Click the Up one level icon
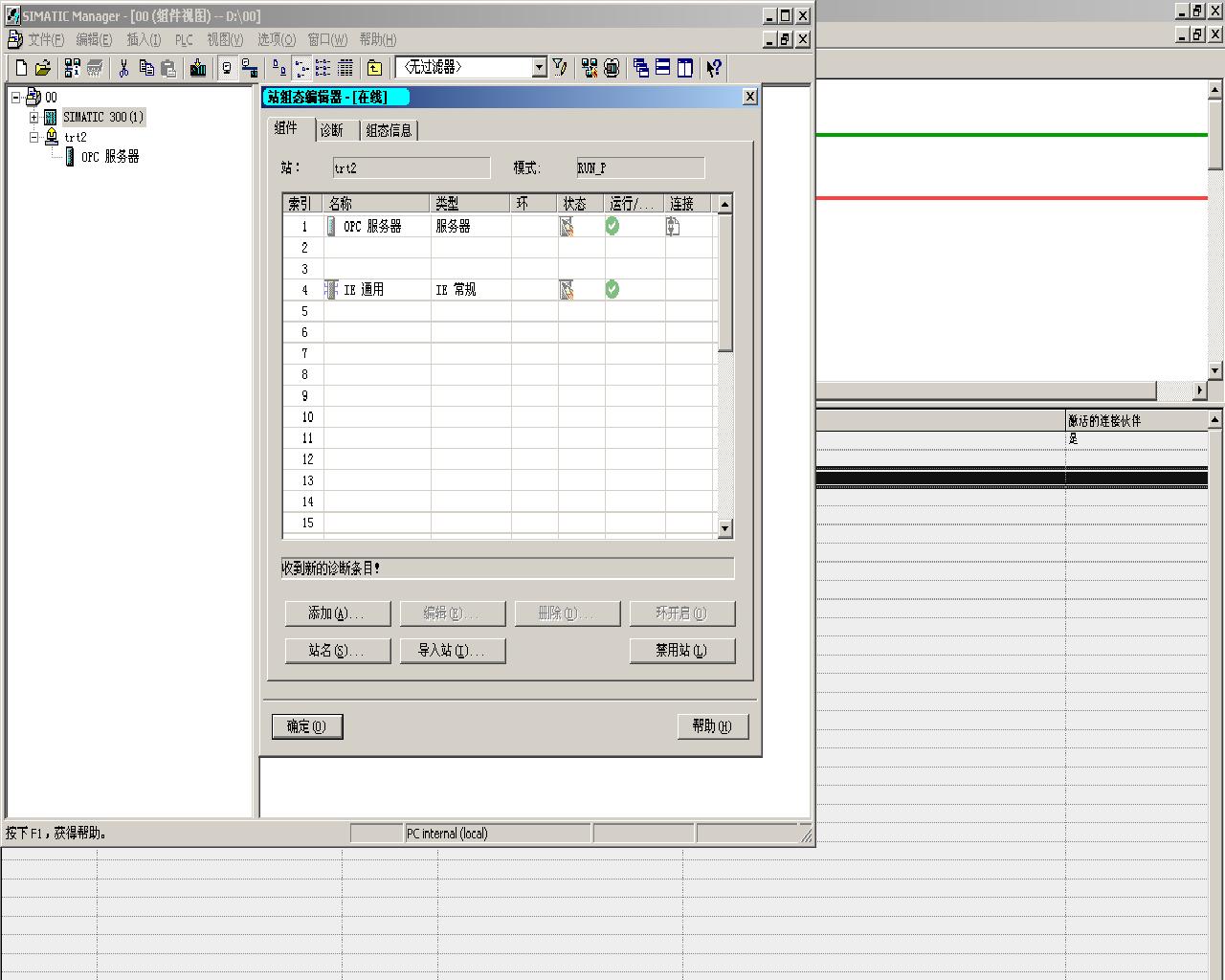 (375, 68)
